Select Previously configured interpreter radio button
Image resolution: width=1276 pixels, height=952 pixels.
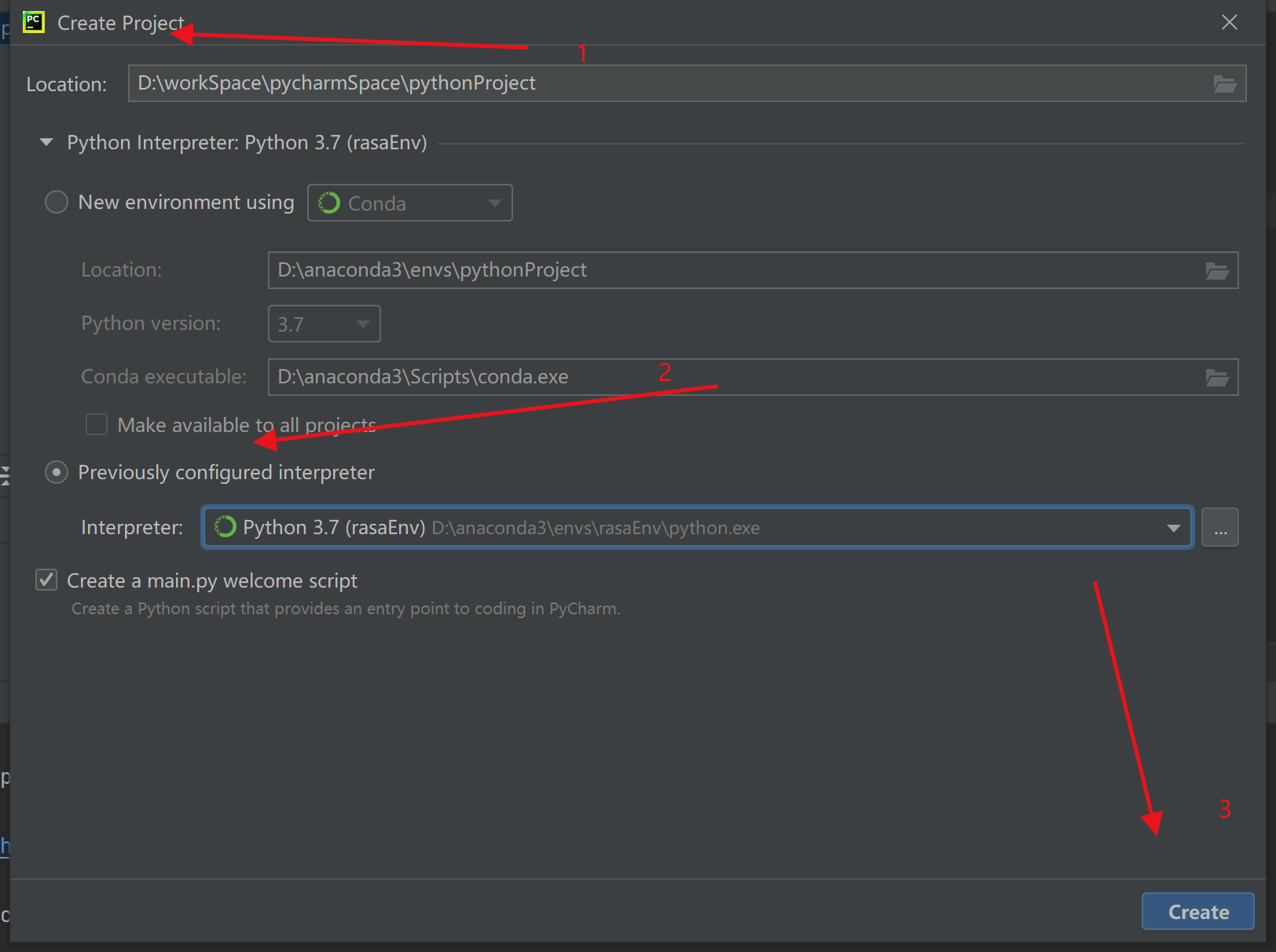[57, 472]
